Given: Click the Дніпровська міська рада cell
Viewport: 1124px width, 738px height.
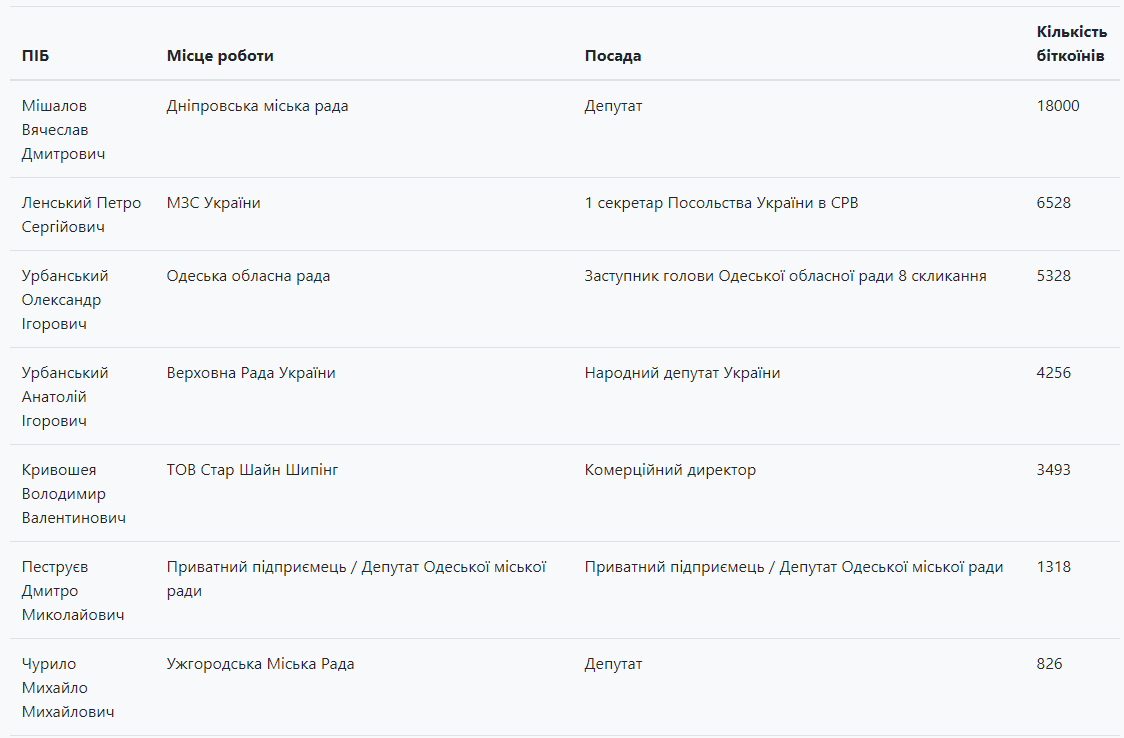Looking at the screenshot, I should [258, 106].
